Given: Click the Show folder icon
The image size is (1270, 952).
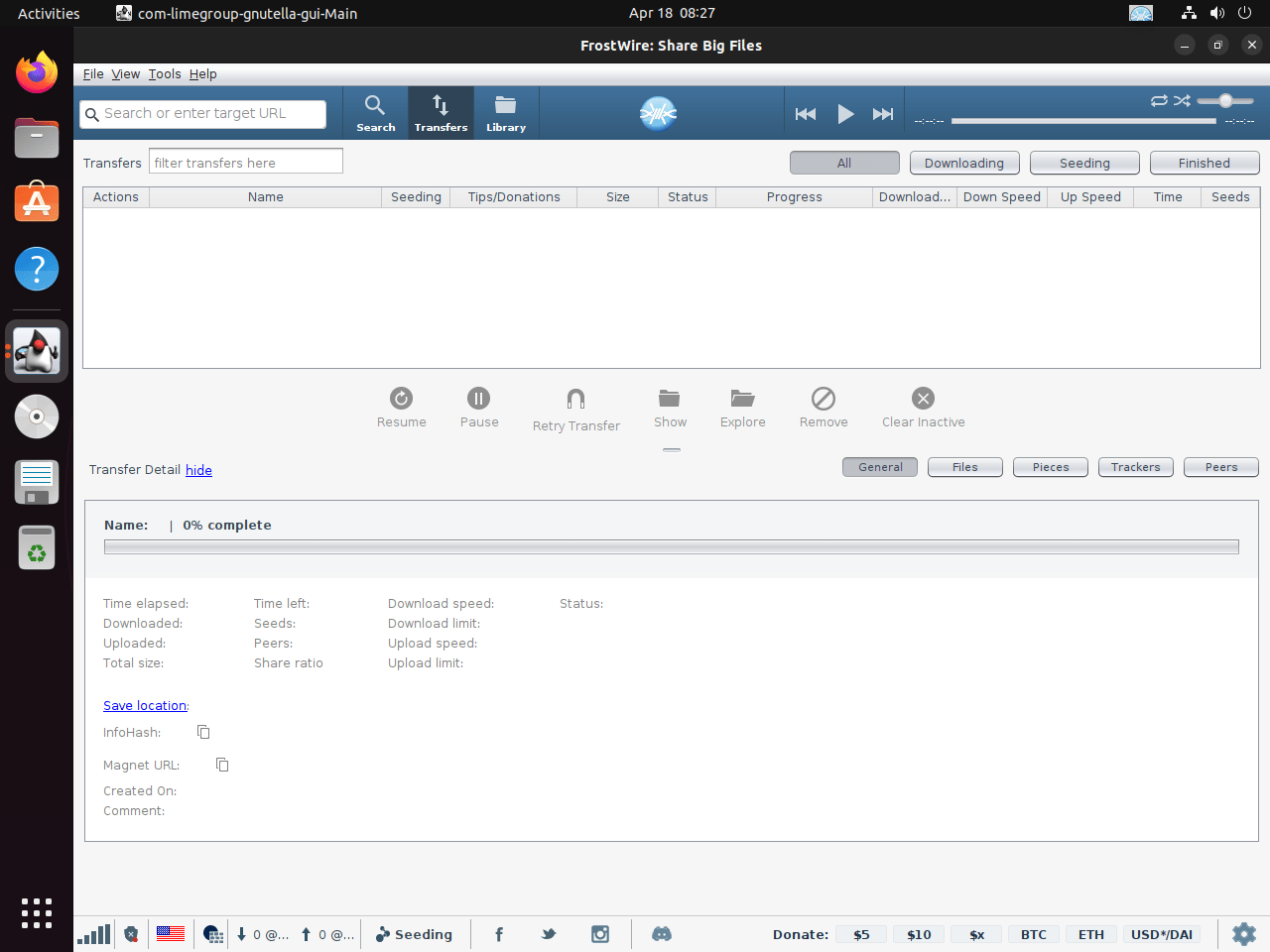Looking at the screenshot, I should point(670,398).
